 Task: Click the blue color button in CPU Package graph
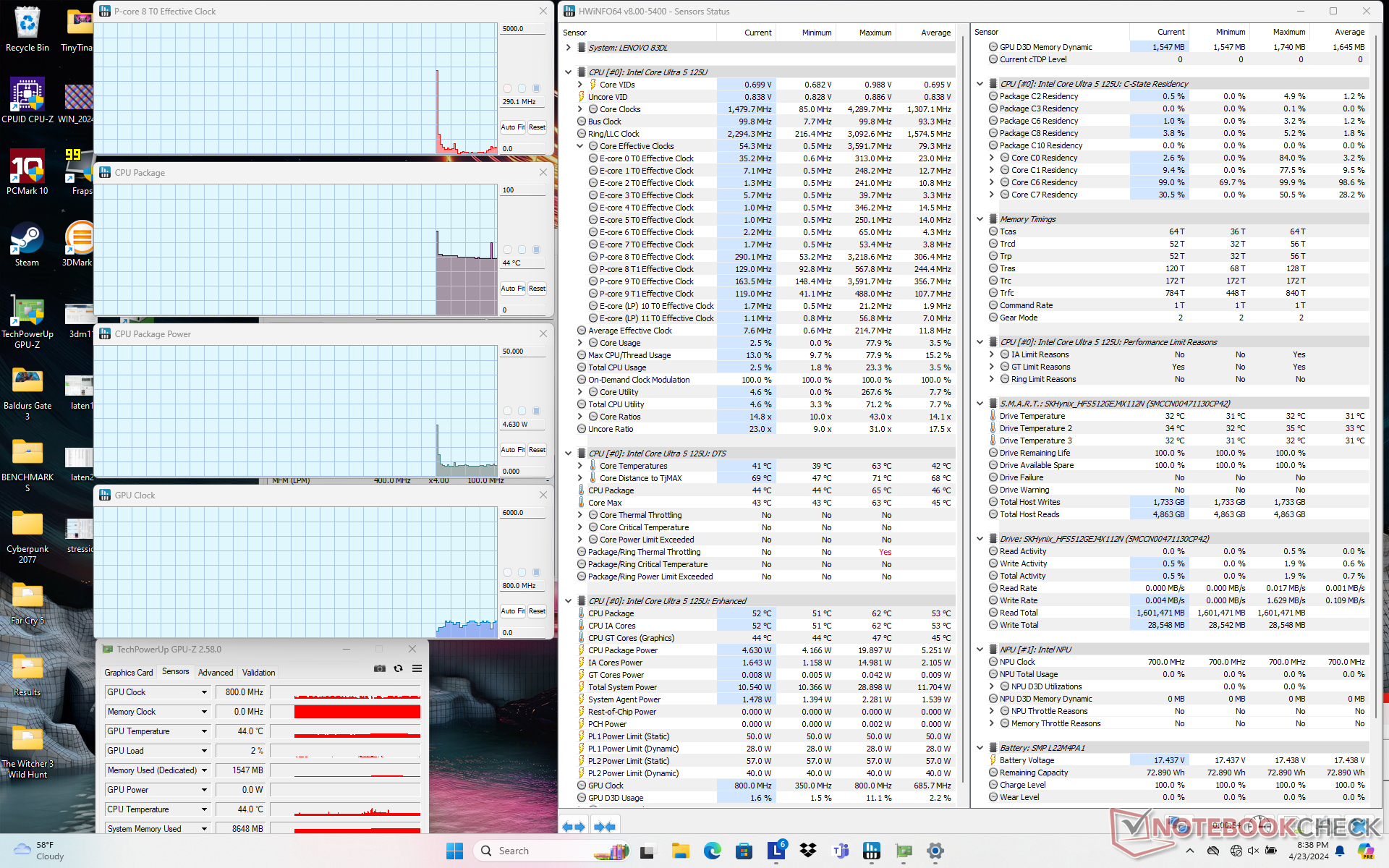536,250
